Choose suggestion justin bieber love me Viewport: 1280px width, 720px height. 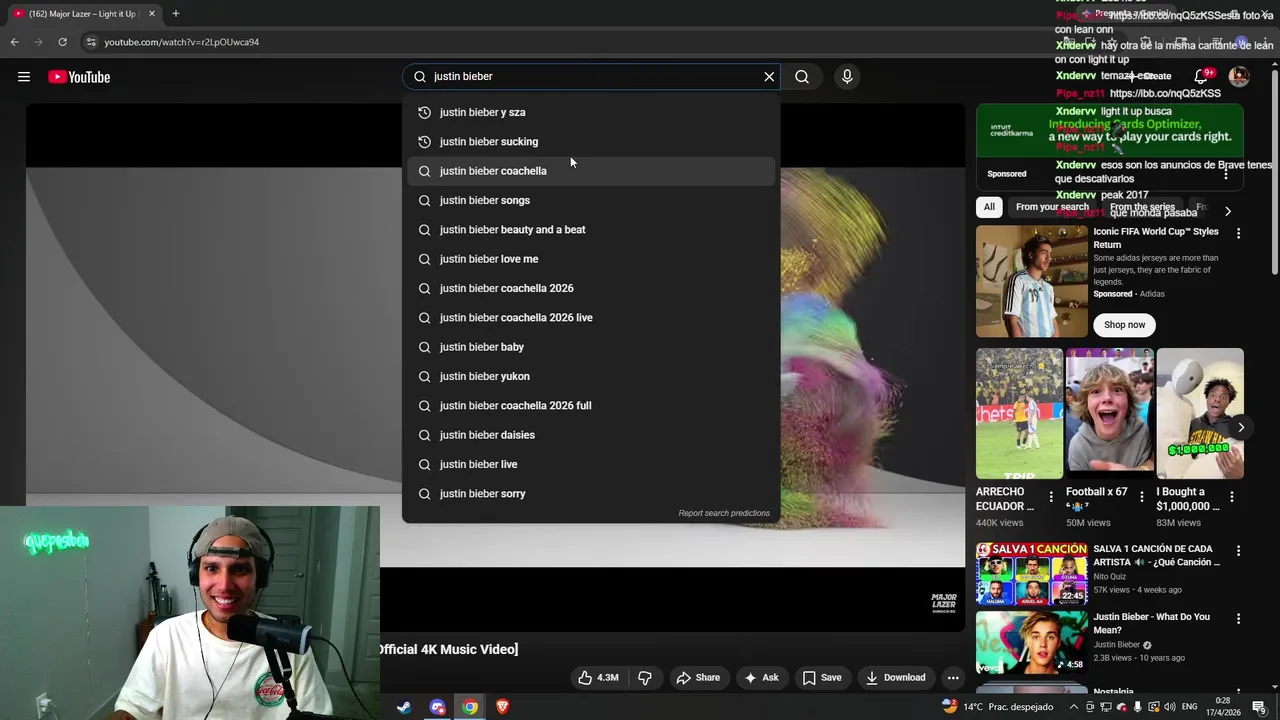(x=591, y=259)
